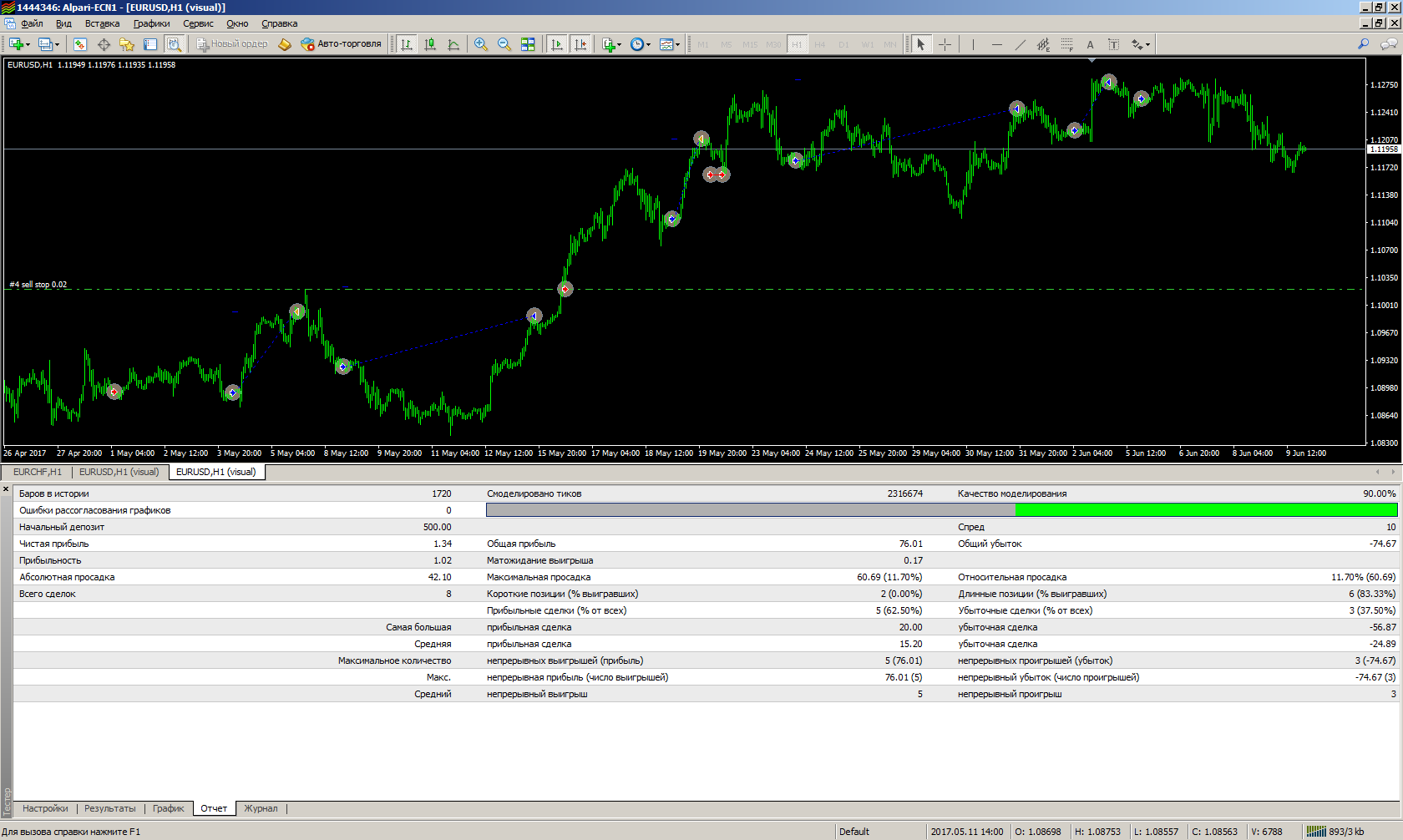Select the EURCHF,H1 chart tab
Image resolution: width=1403 pixels, height=840 pixels.
tap(37, 472)
